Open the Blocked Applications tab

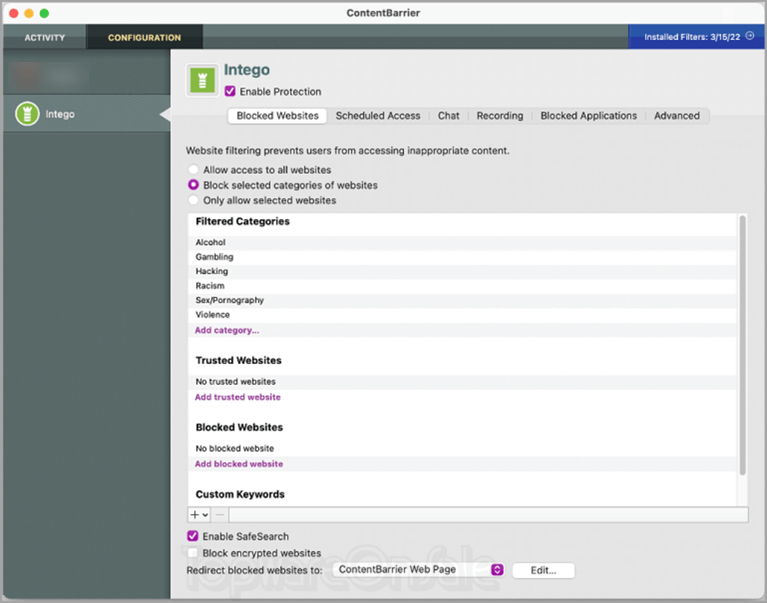(x=588, y=116)
